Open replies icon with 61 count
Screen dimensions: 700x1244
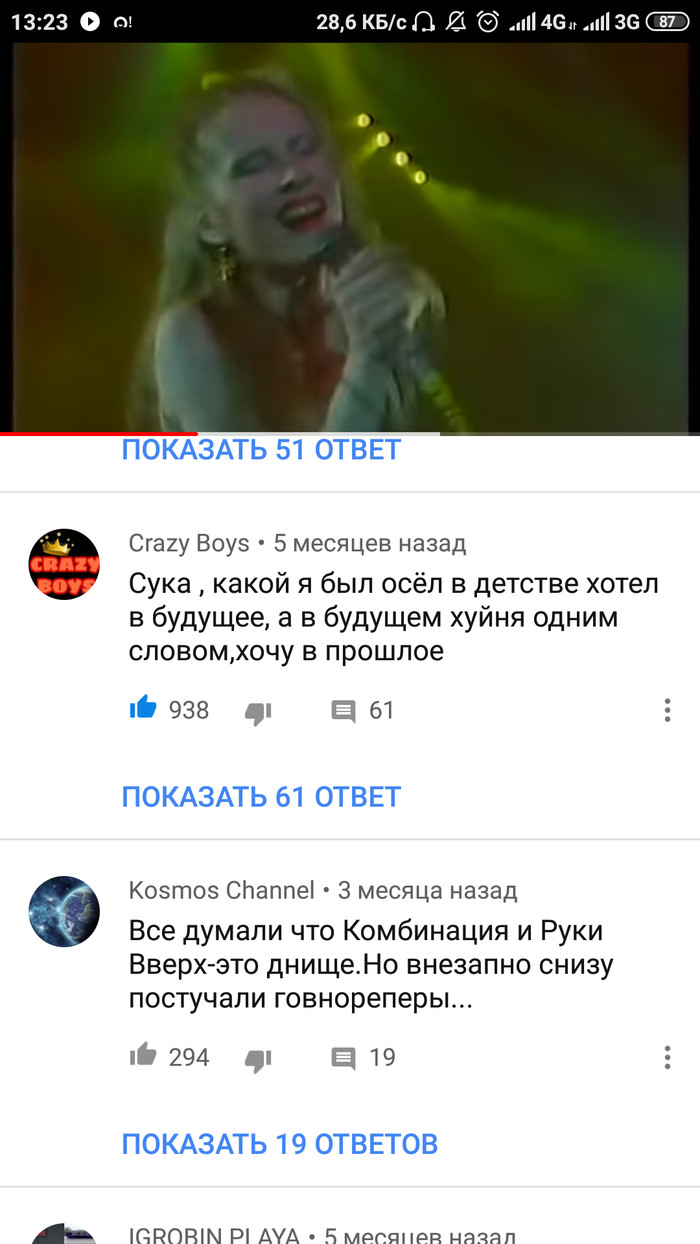[343, 711]
